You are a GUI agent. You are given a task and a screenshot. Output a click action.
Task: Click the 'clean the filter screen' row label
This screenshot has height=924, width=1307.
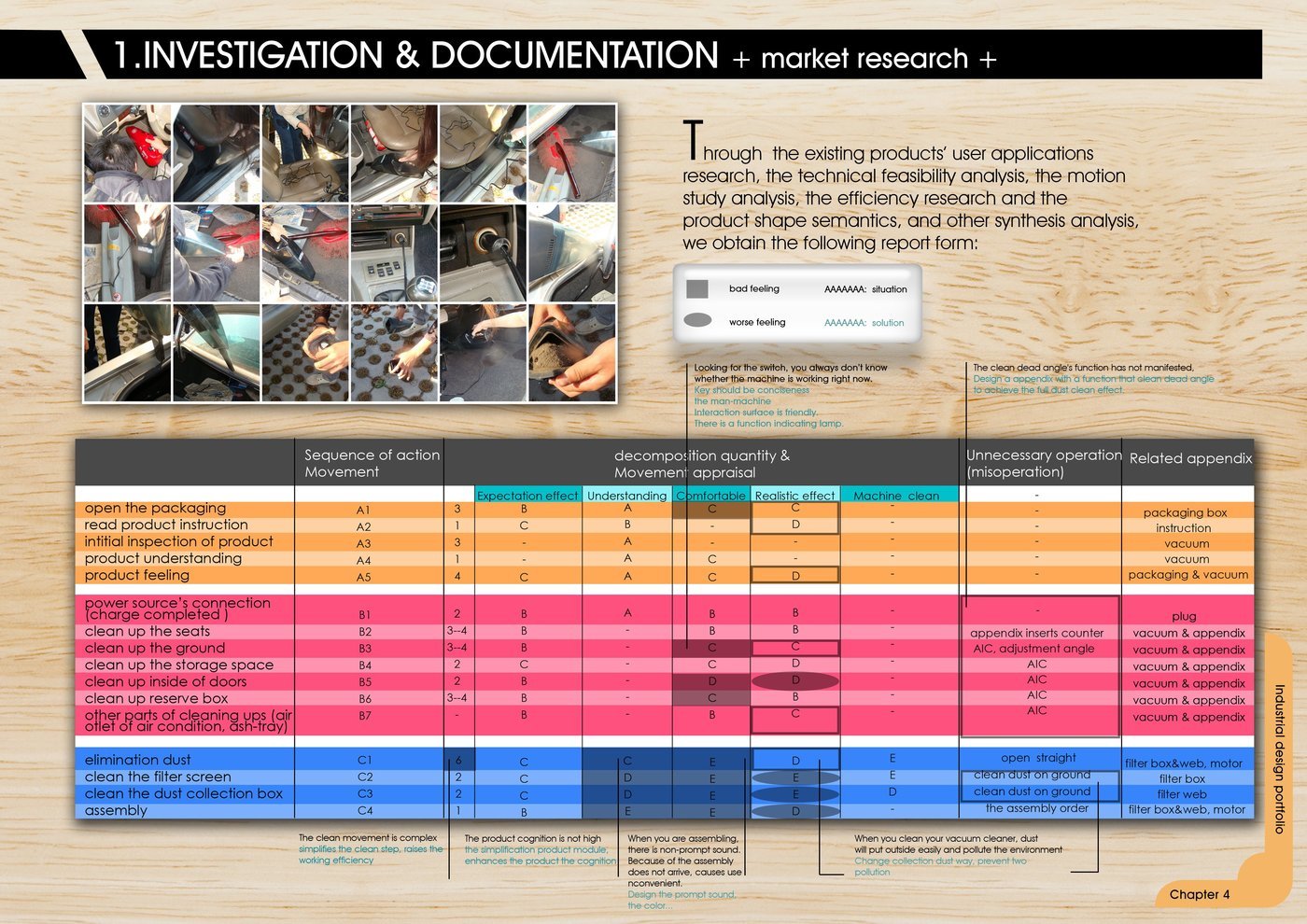157,777
